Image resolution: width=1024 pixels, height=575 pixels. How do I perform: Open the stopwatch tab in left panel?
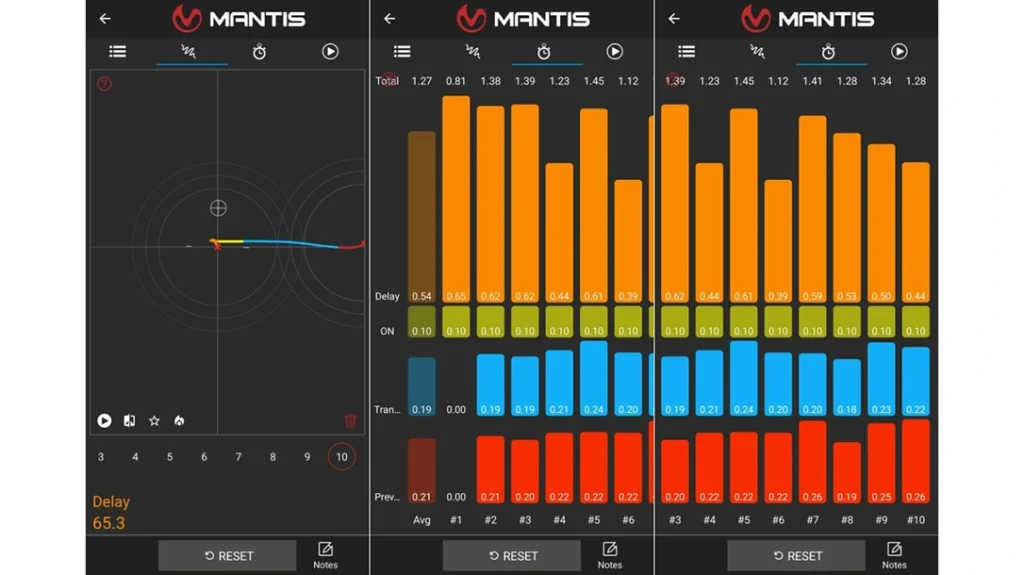(x=259, y=52)
